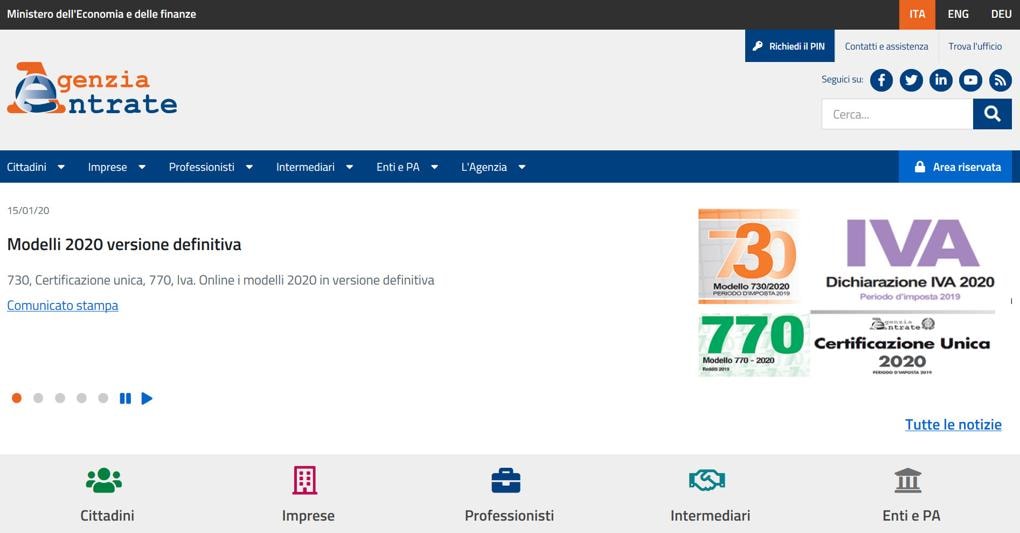Select the fifth carousel slide dot
The image size is (1020, 533).
(x=103, y=398)
